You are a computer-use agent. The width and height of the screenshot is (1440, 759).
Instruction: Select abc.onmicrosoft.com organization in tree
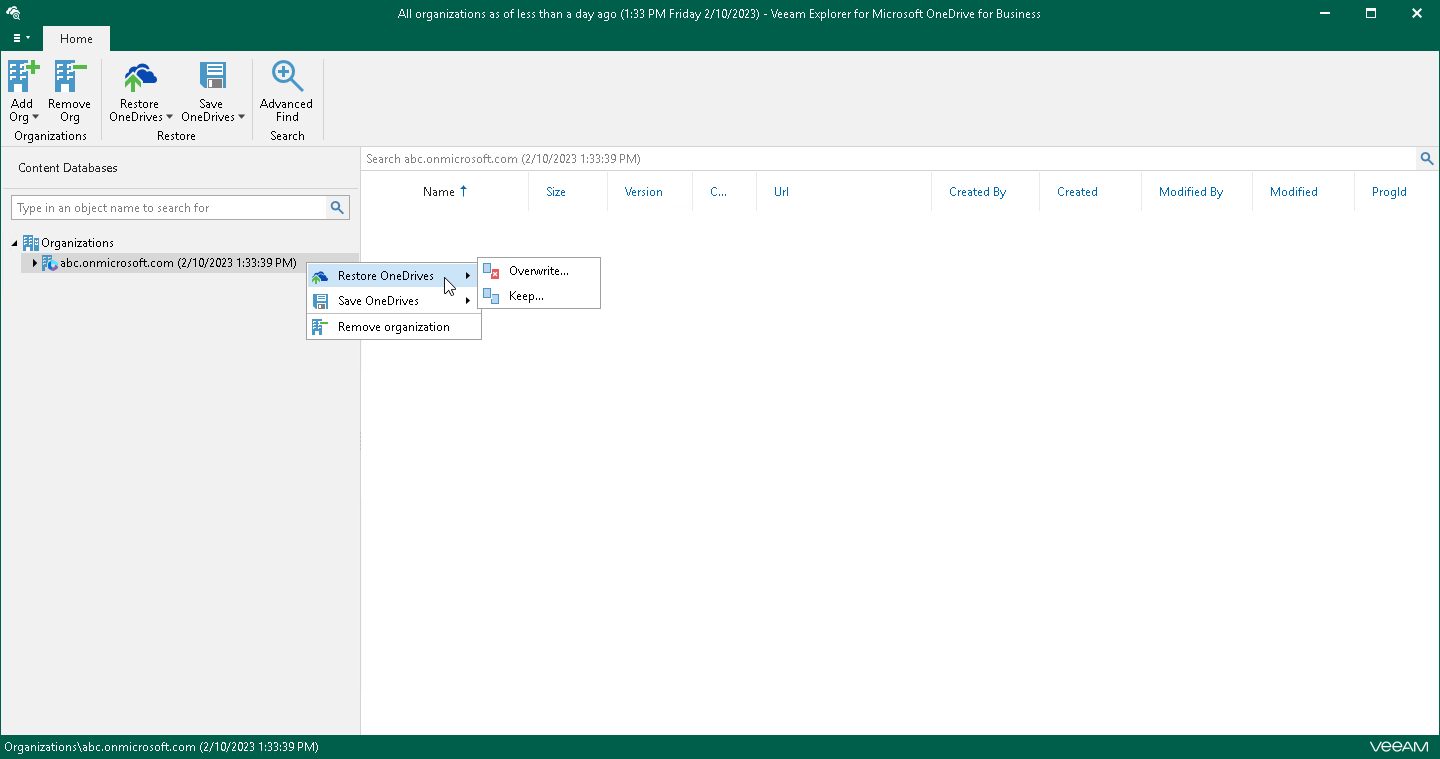pos(178,263)
